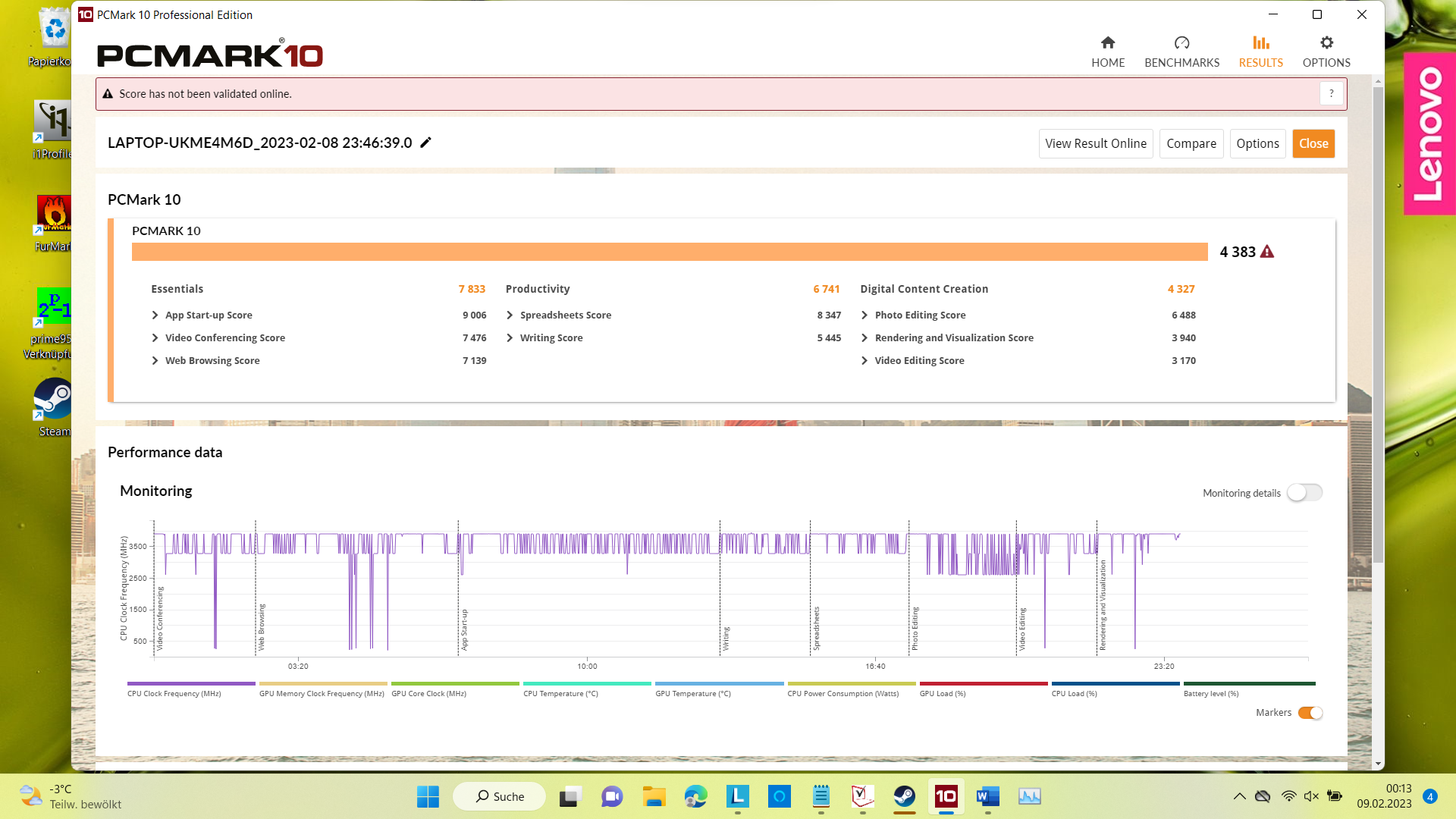
Task: Enable the Monitoring details toggle
Action: point(1304,493)
